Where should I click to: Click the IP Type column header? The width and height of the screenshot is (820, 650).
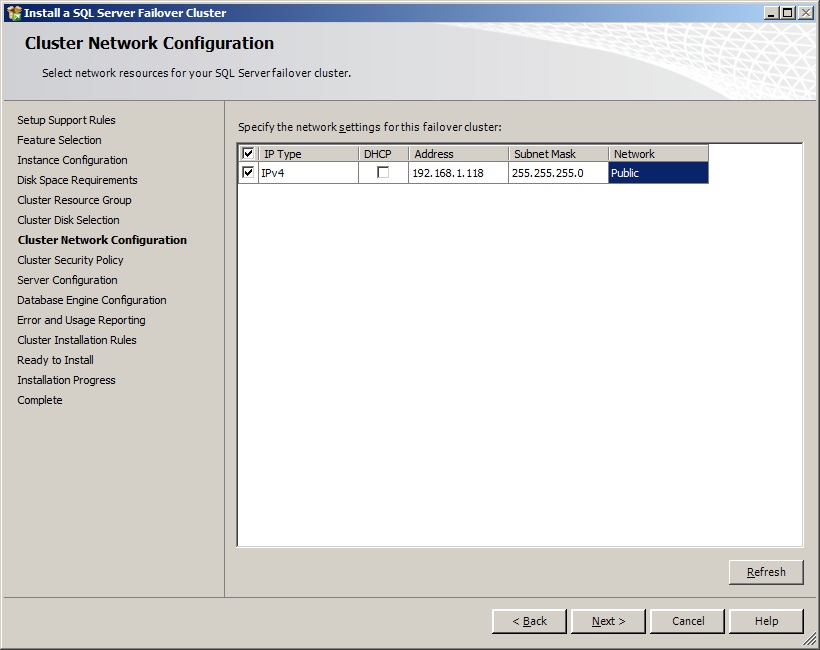pyautogui.click(x=308, y=154)
